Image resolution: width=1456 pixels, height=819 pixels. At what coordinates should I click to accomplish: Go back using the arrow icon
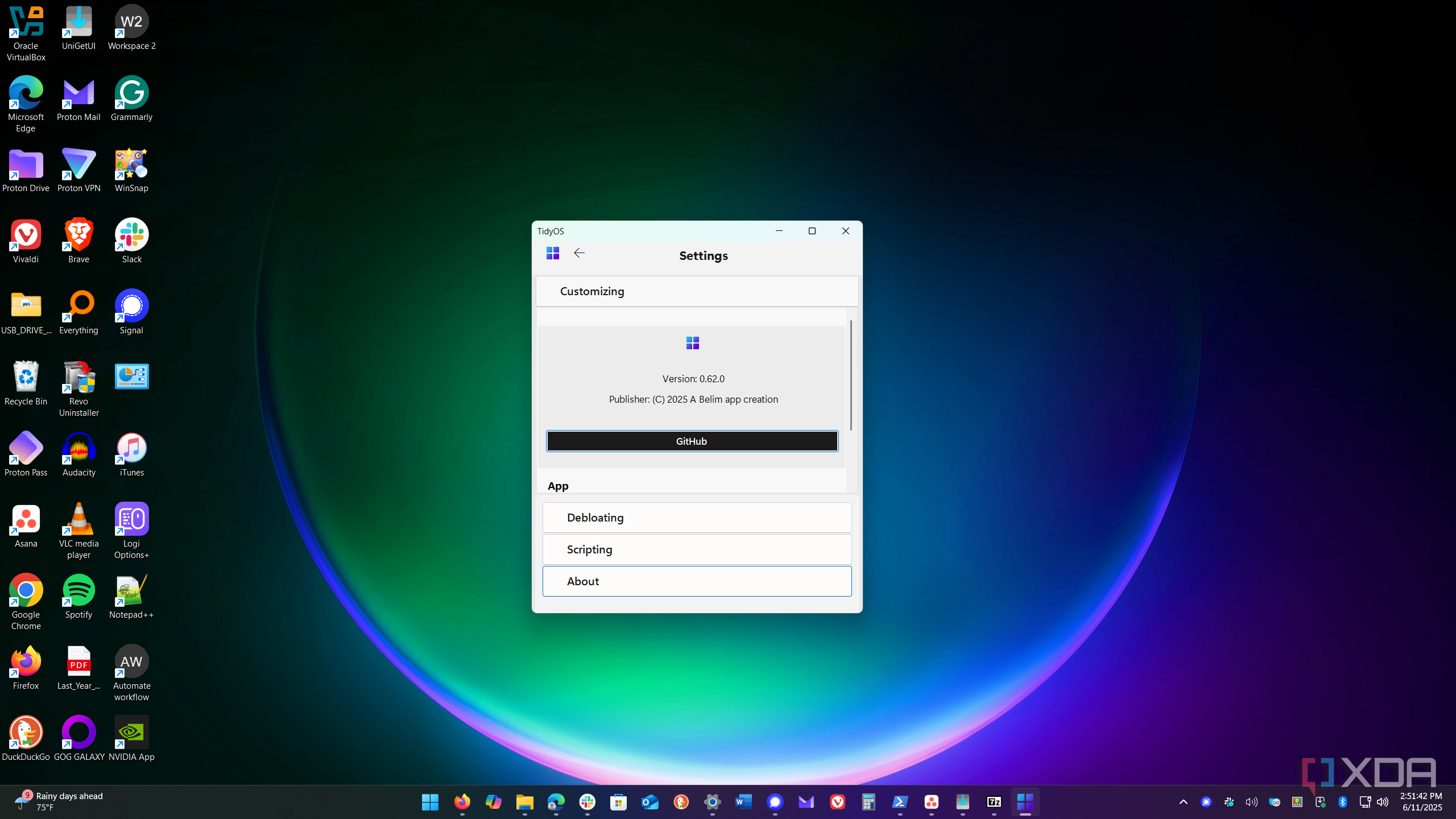pos(579,253)
